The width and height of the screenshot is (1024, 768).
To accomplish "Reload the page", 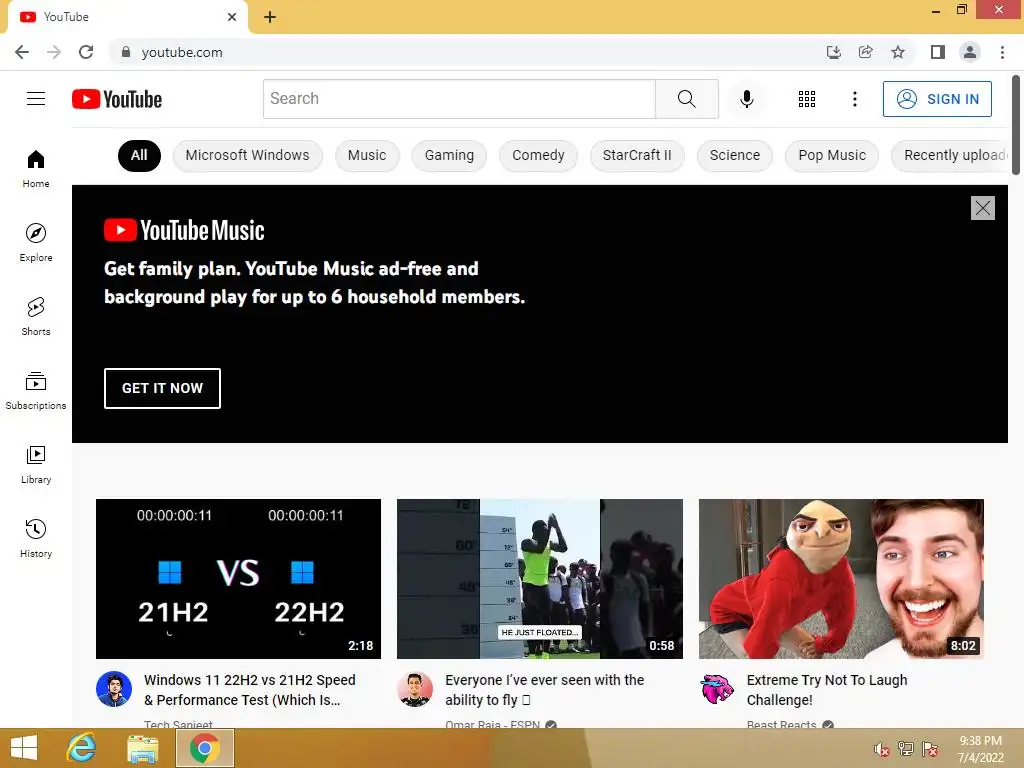I will click(x=86, y=52).
